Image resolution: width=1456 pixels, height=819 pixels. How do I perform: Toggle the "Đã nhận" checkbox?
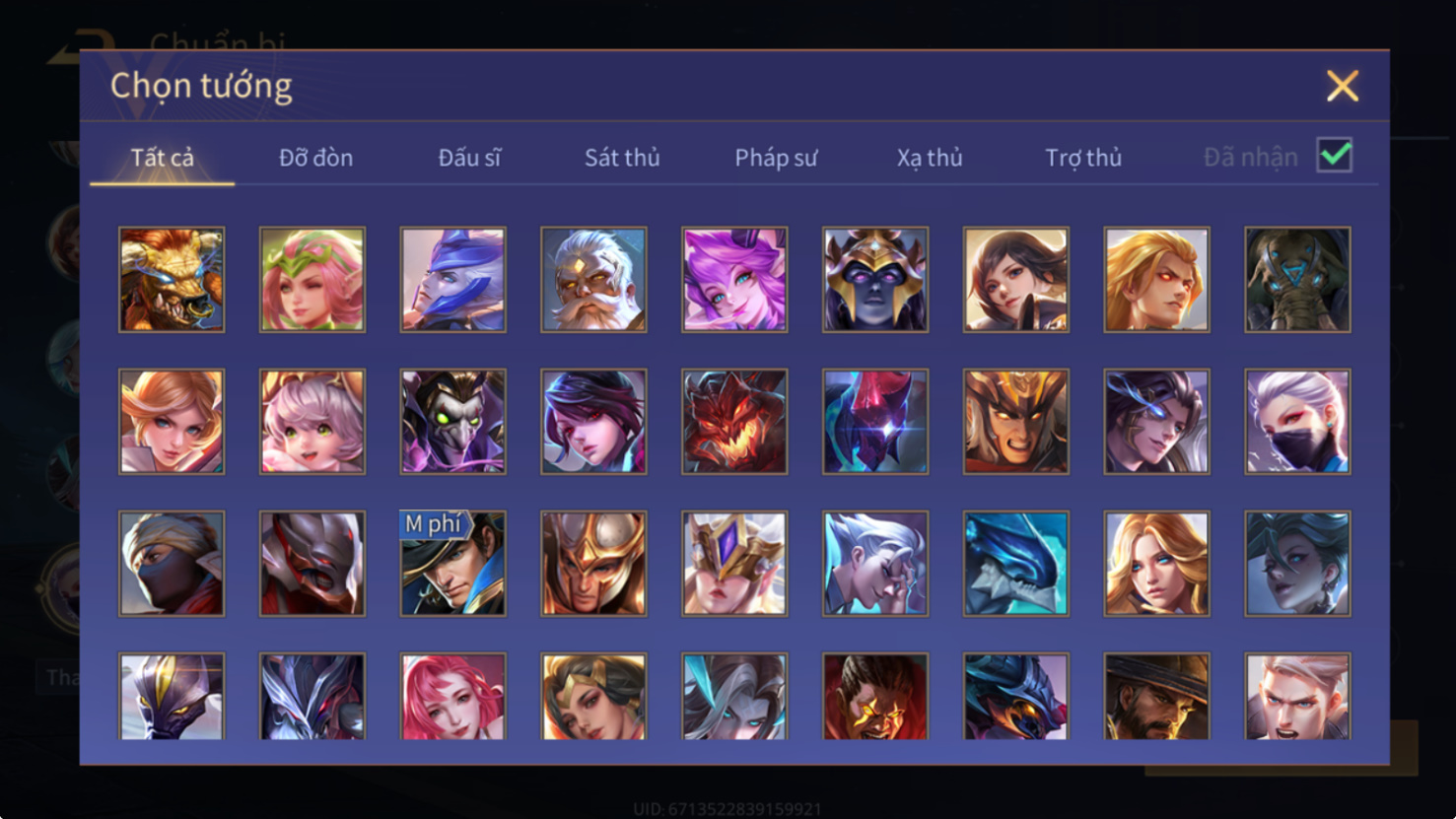1335,156
